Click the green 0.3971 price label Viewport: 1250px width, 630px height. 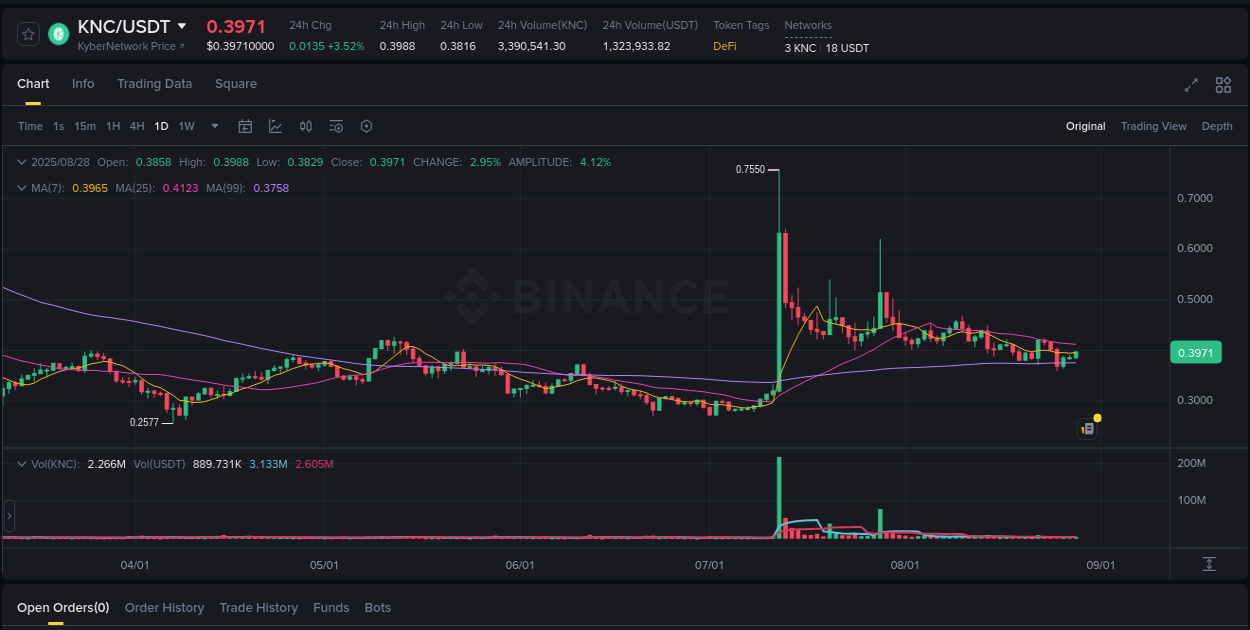(1196, 352)
